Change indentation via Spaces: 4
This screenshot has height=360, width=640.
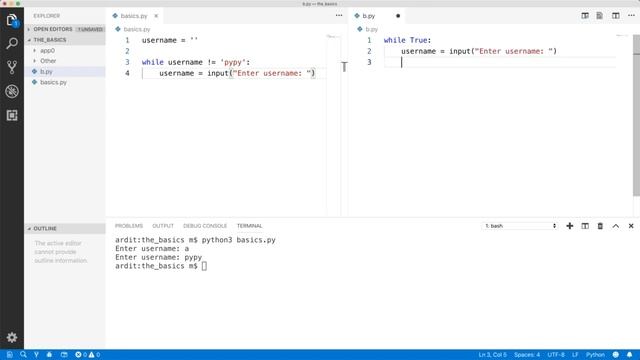click(527, 355)
